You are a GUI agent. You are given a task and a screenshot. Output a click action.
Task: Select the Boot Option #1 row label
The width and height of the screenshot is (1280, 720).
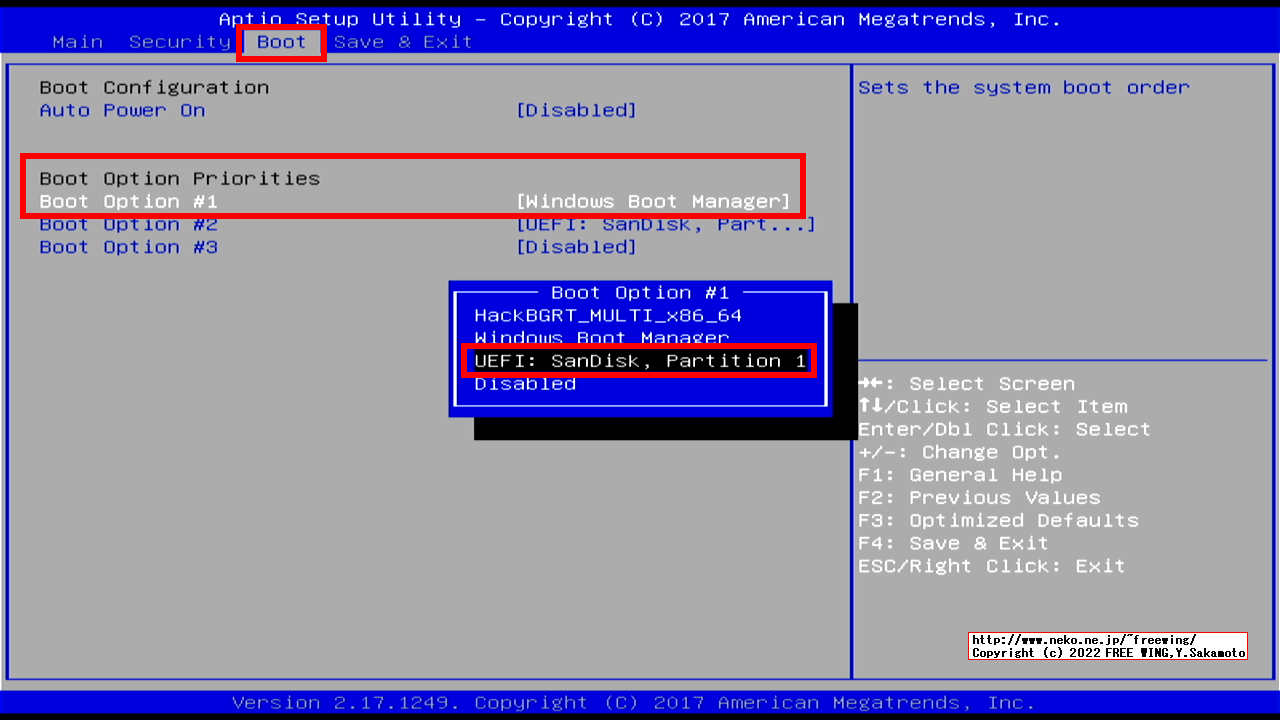click(x=128, y=202)
